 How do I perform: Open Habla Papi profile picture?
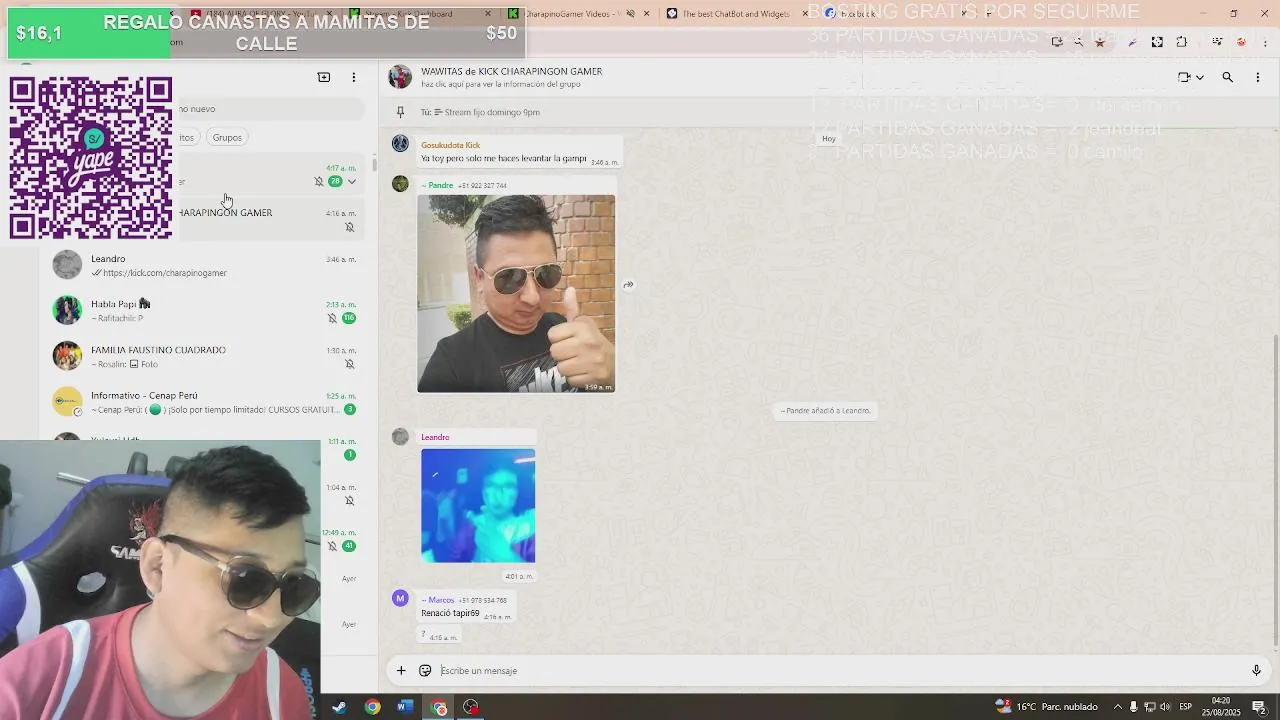[x=67, y=310]
